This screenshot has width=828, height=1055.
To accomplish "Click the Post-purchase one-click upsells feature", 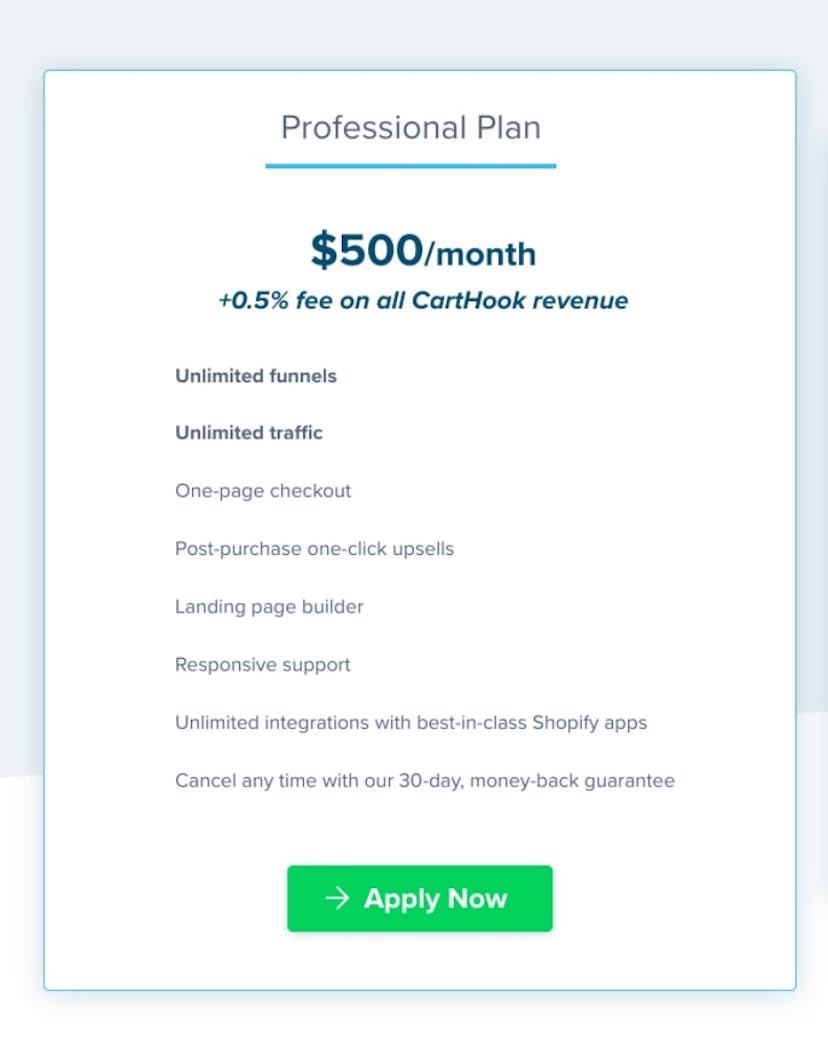I will 314,549.
